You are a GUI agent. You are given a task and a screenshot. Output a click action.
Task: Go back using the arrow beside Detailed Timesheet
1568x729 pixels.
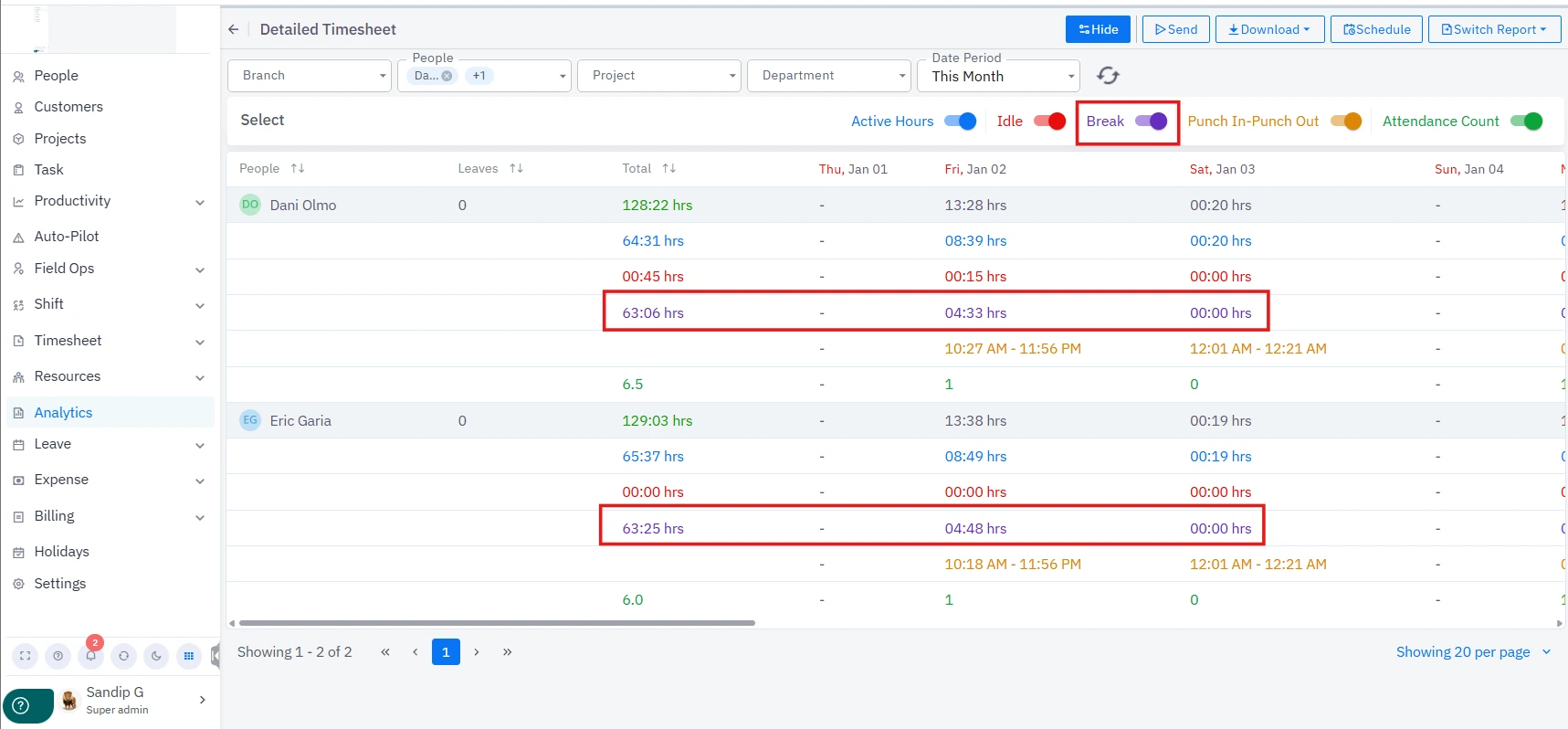click(234, 29)
